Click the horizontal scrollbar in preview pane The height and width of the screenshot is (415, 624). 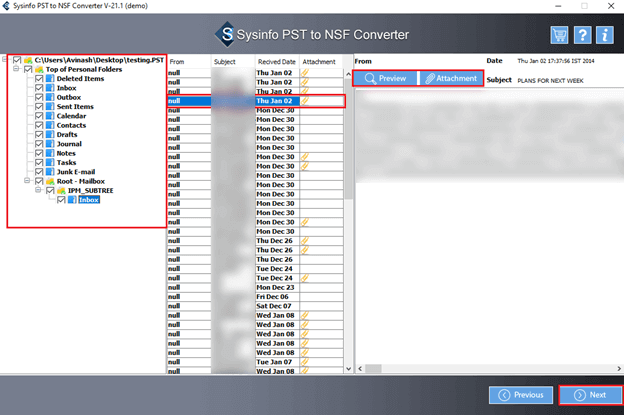click(x=489, y=368)
